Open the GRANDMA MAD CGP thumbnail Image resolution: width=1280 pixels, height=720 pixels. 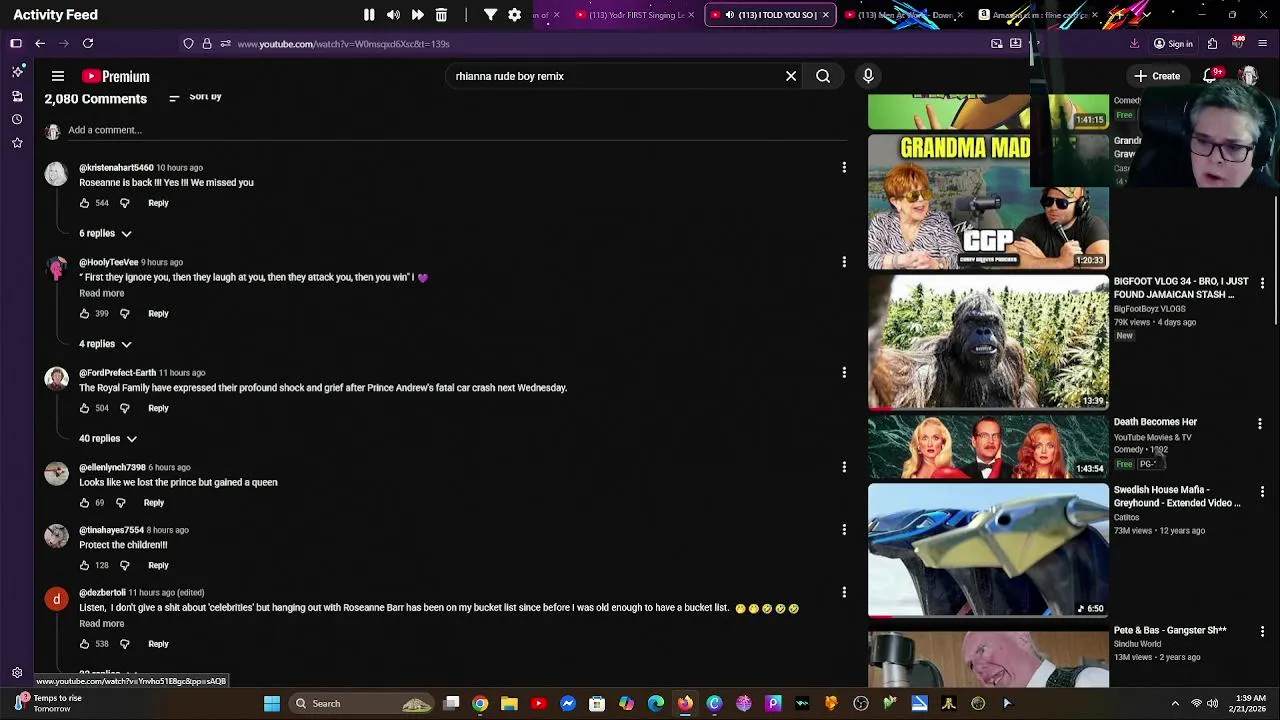988,202
